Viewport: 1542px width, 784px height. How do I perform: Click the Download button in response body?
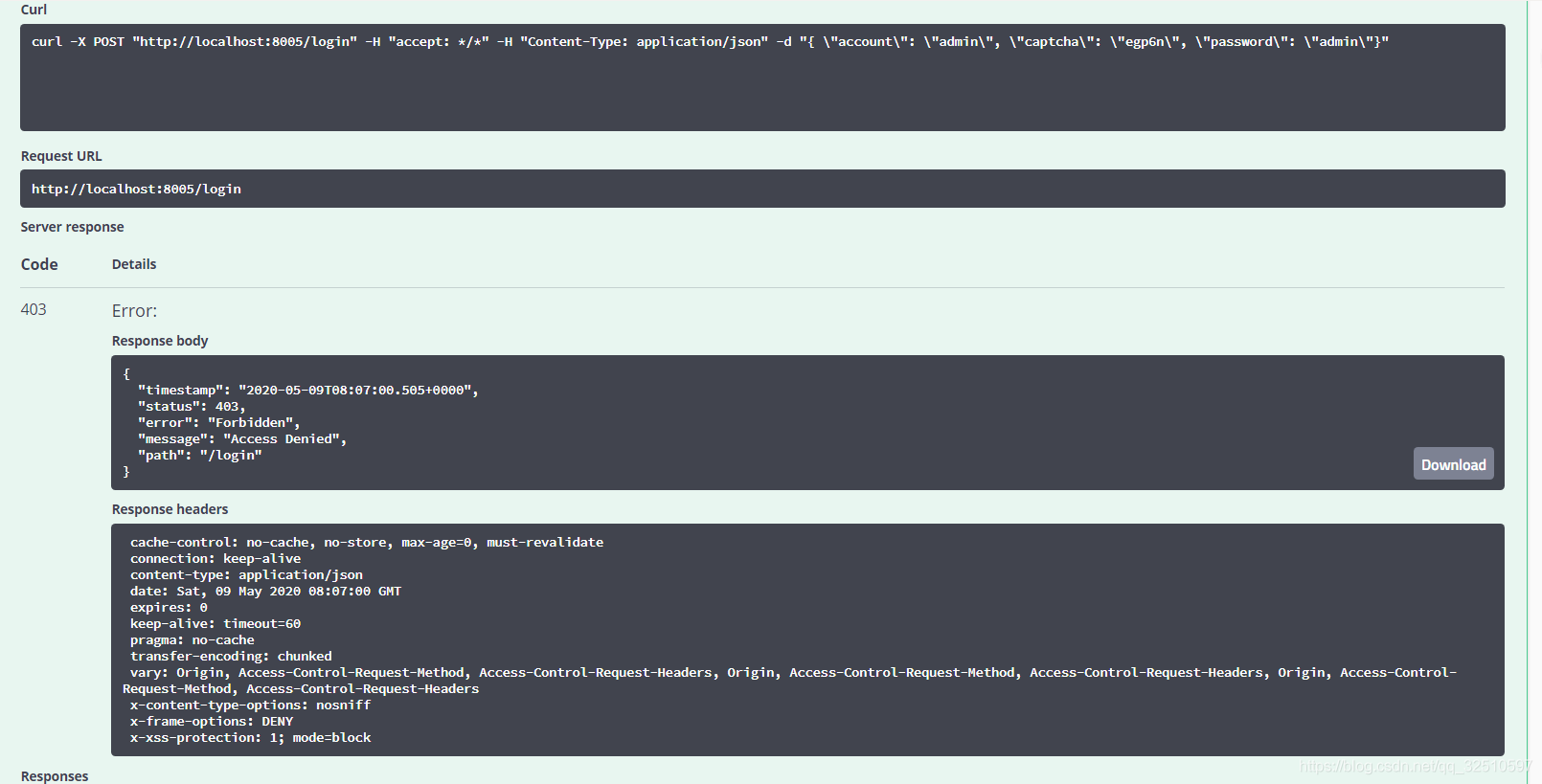[1453, 464]
